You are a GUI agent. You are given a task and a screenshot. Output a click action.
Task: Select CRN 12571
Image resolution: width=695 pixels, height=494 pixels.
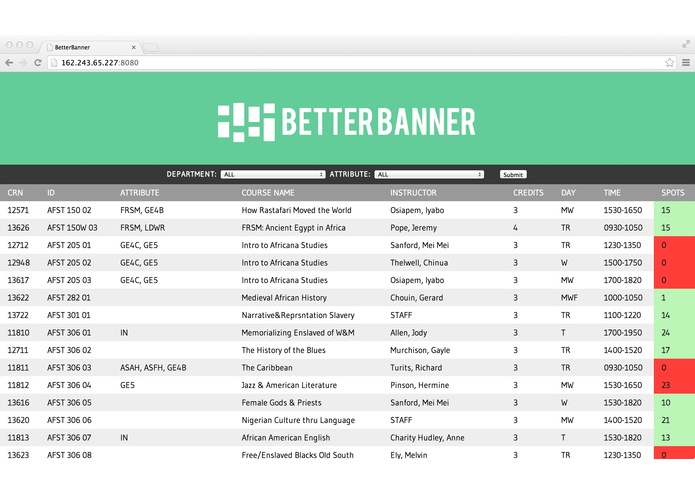[18, 210]
